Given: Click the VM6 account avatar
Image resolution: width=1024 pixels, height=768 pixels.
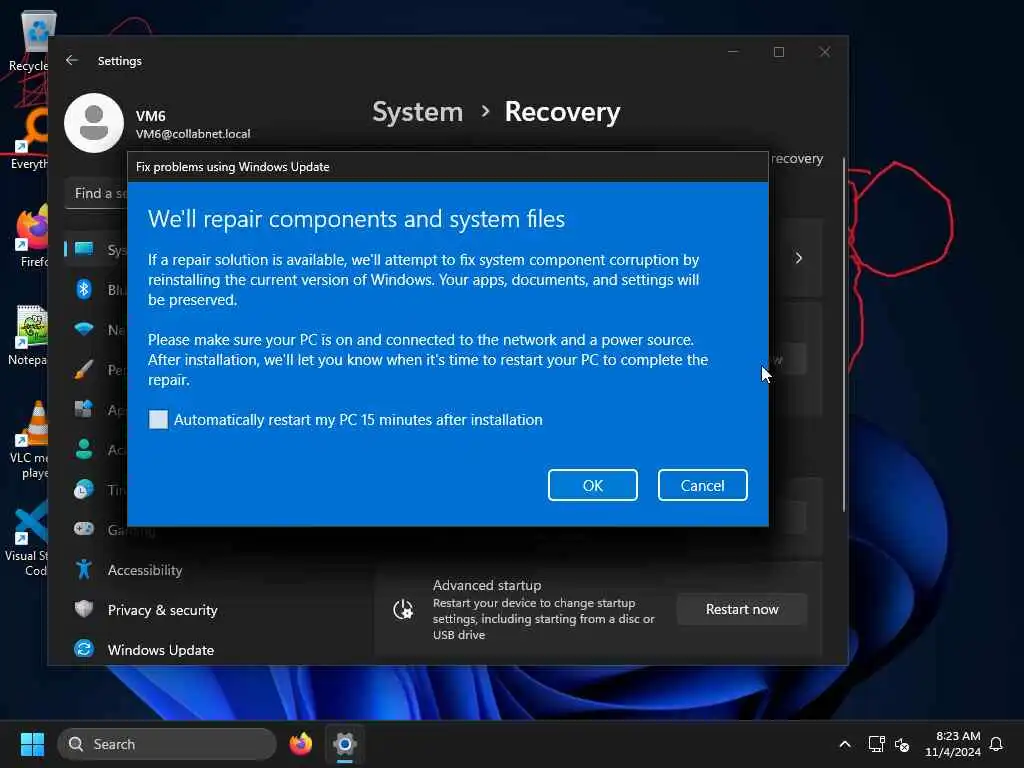Looking at the screenshot, I should (x=94, y=123).
